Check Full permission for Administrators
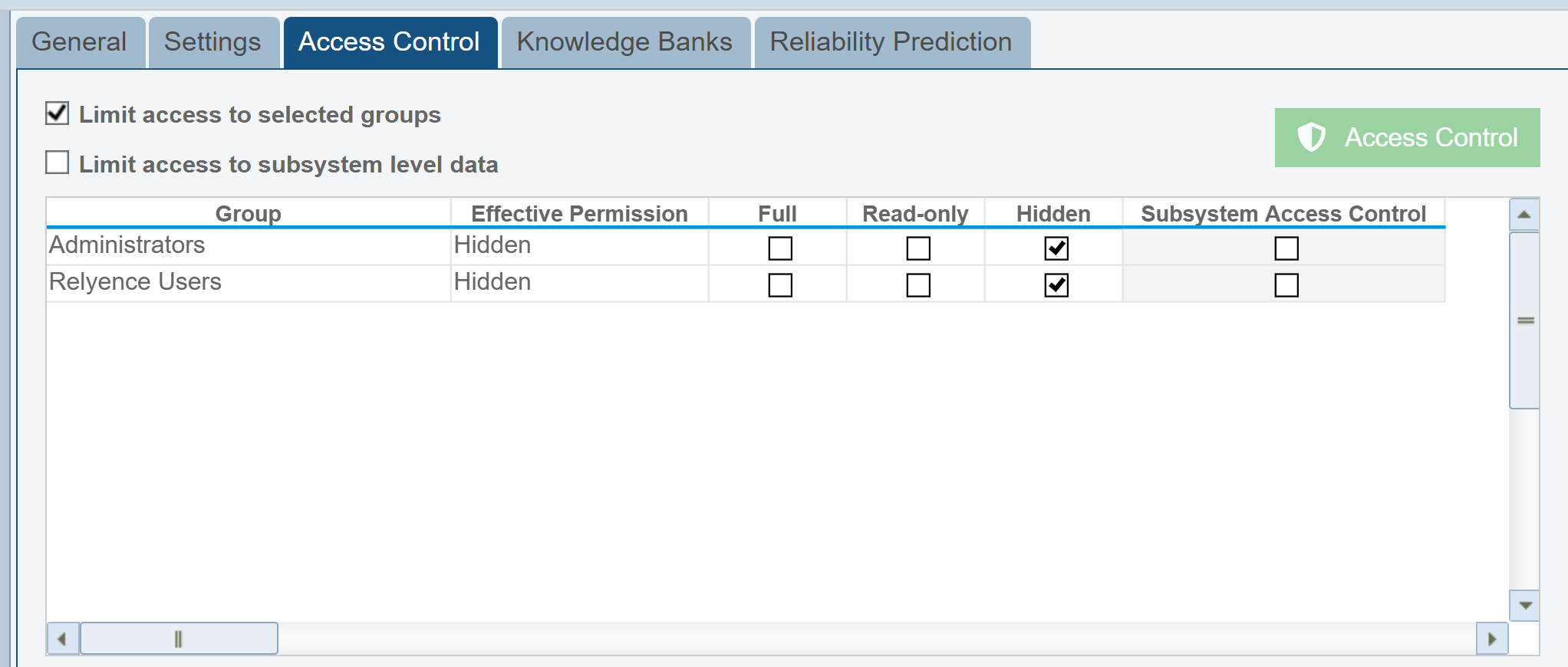This screenshot has height=667, width=1568. (780, 248)
